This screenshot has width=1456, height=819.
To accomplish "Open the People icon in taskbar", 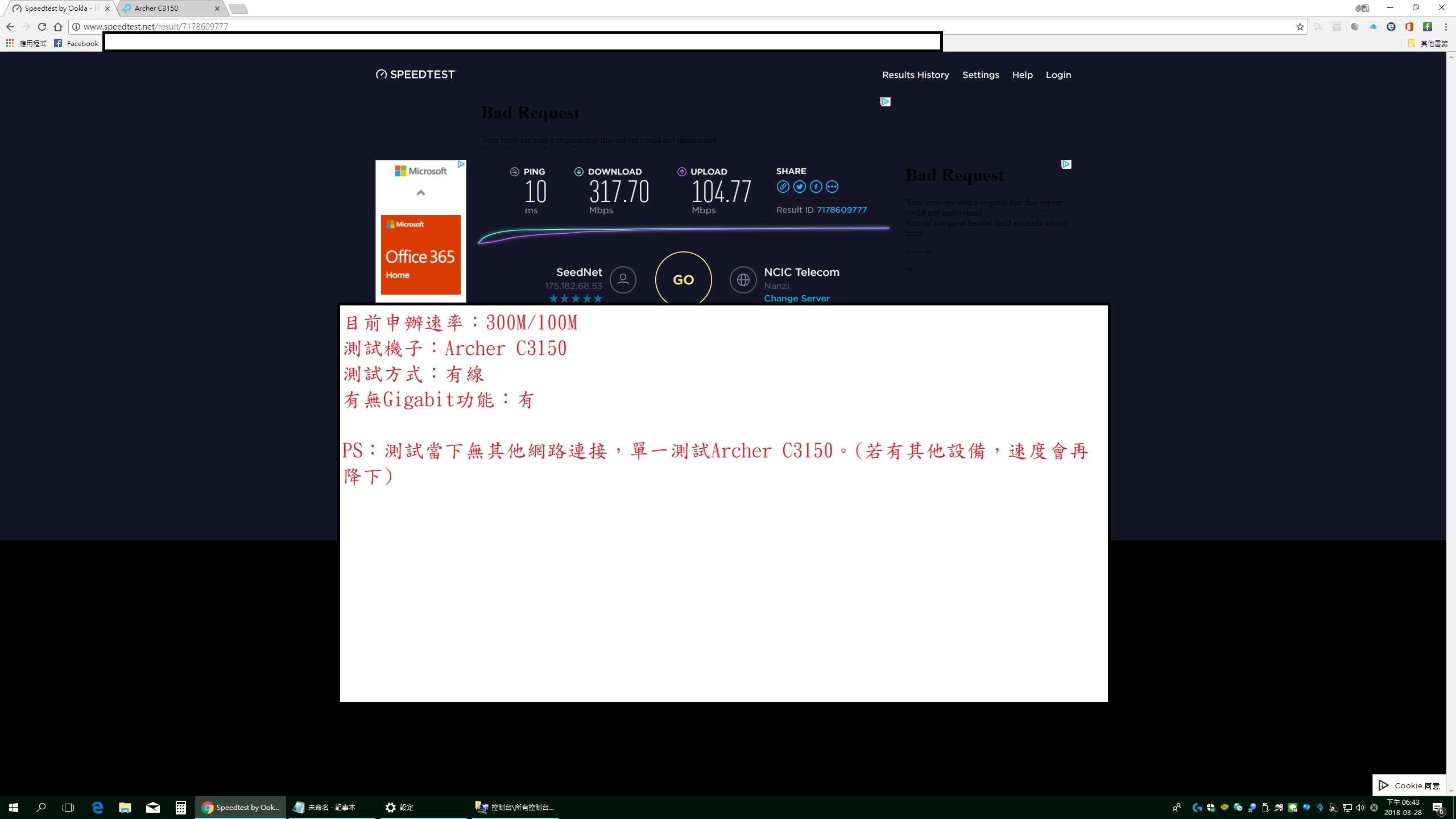I will [1177, 808].
